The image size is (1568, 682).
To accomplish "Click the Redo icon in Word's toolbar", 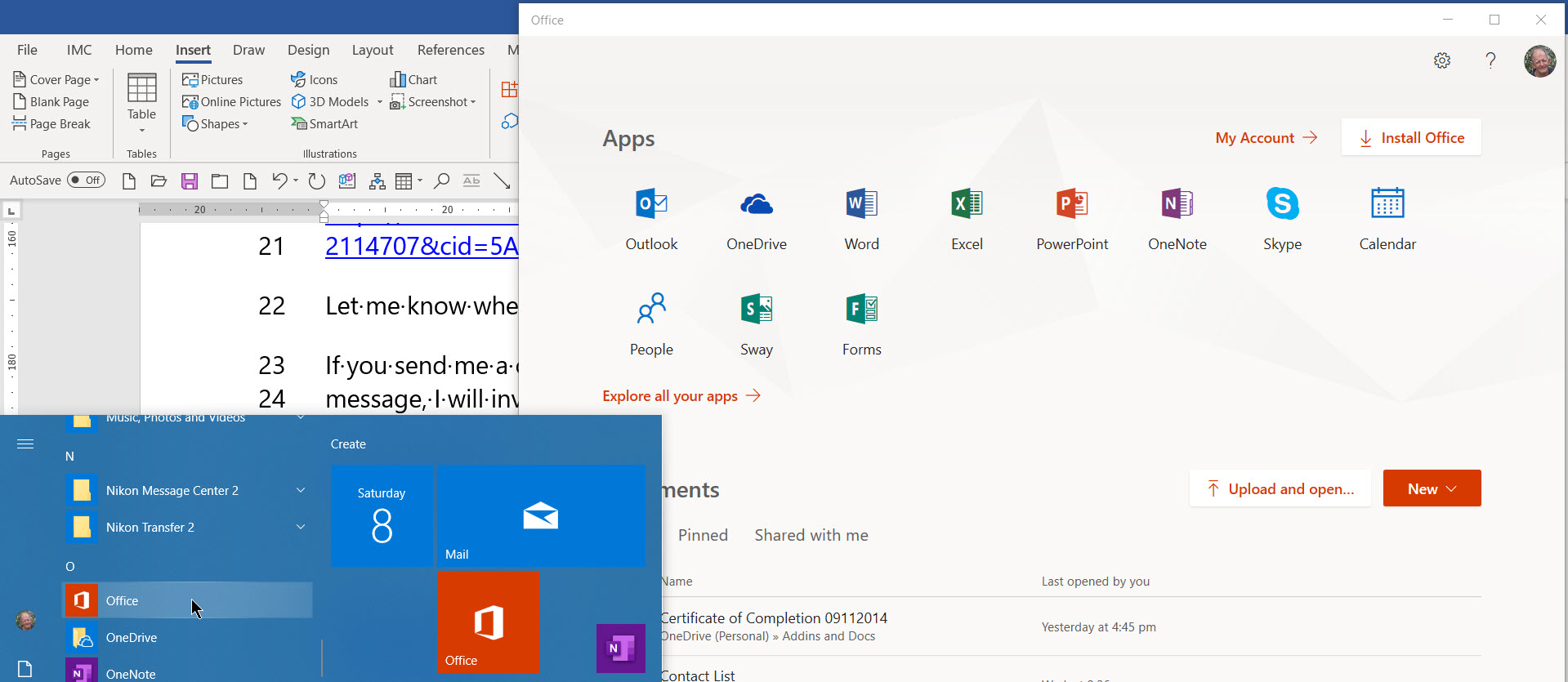I will [317, 181].
